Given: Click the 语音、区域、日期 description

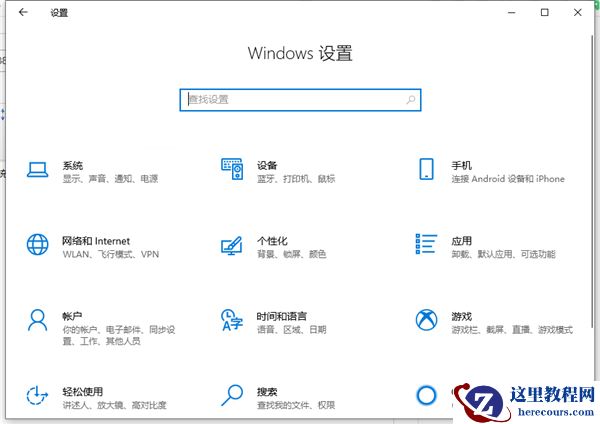Looking at the screenshot, I should (x=292, y=329).
